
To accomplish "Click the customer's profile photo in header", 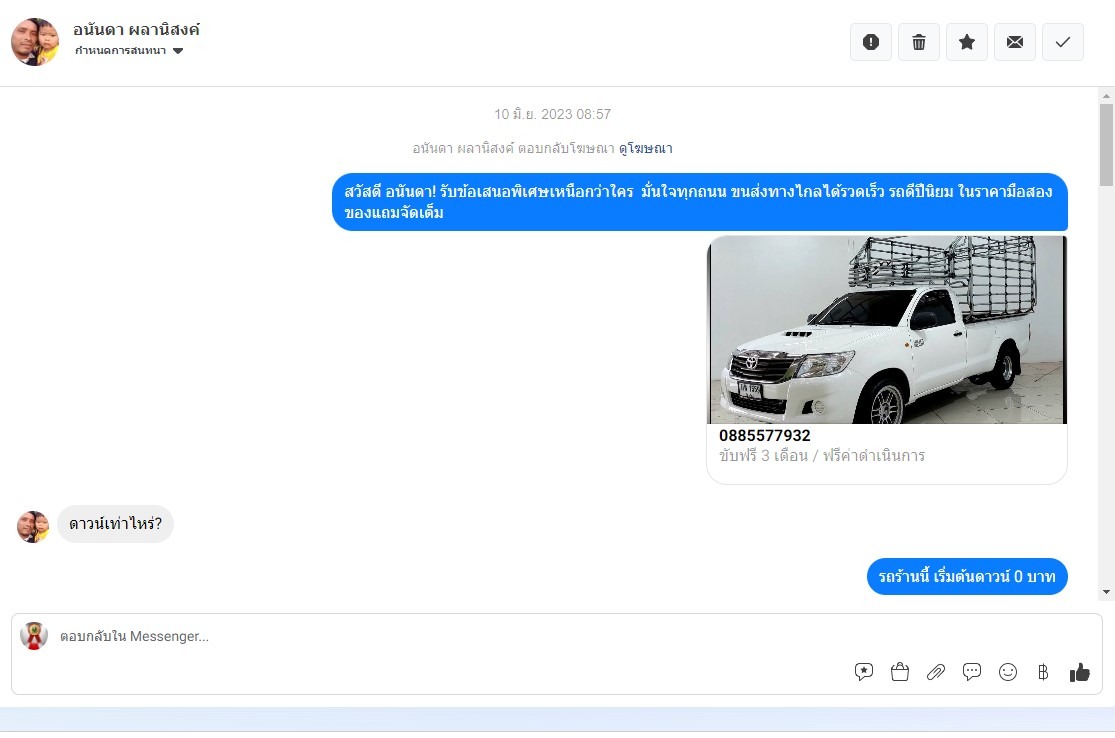I will pyautogui.click(x=35, y=42).
